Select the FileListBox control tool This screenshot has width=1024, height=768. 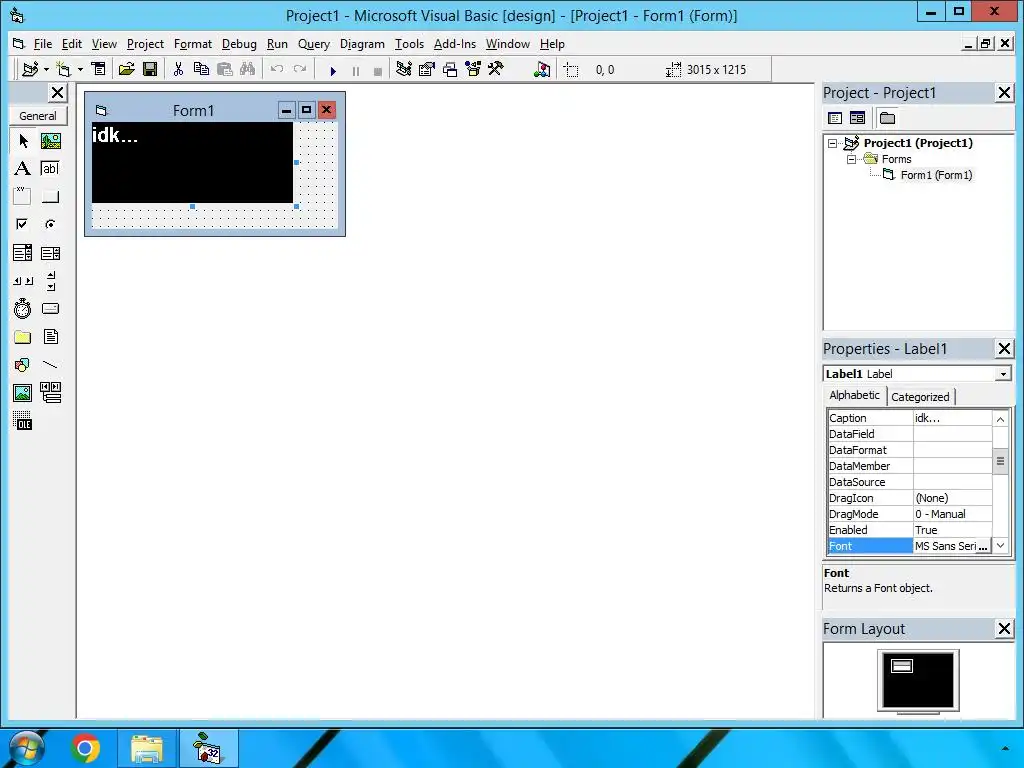[51, 337]
